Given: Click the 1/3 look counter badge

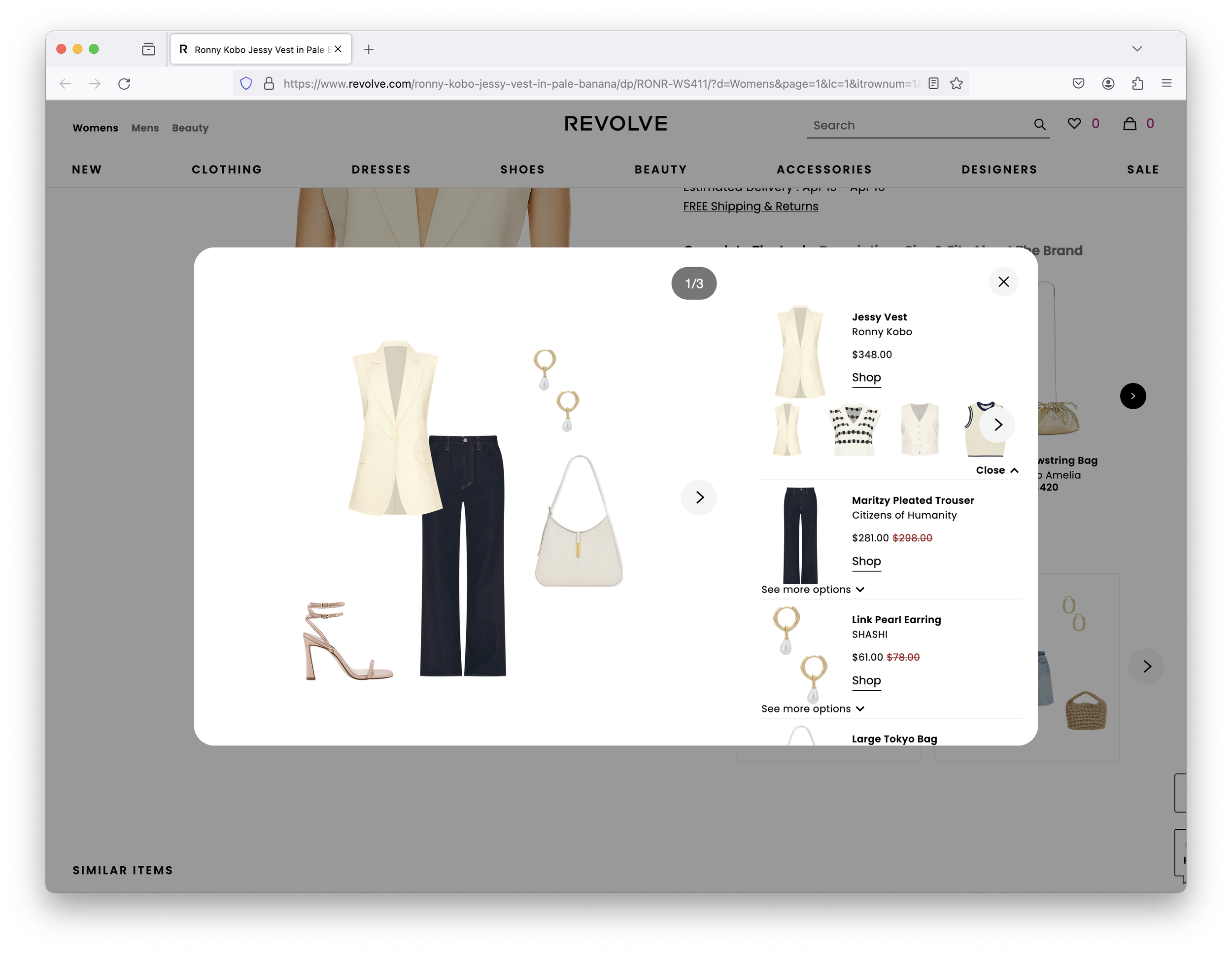Looking at the screenshot, I should click(x=693, y=283).
